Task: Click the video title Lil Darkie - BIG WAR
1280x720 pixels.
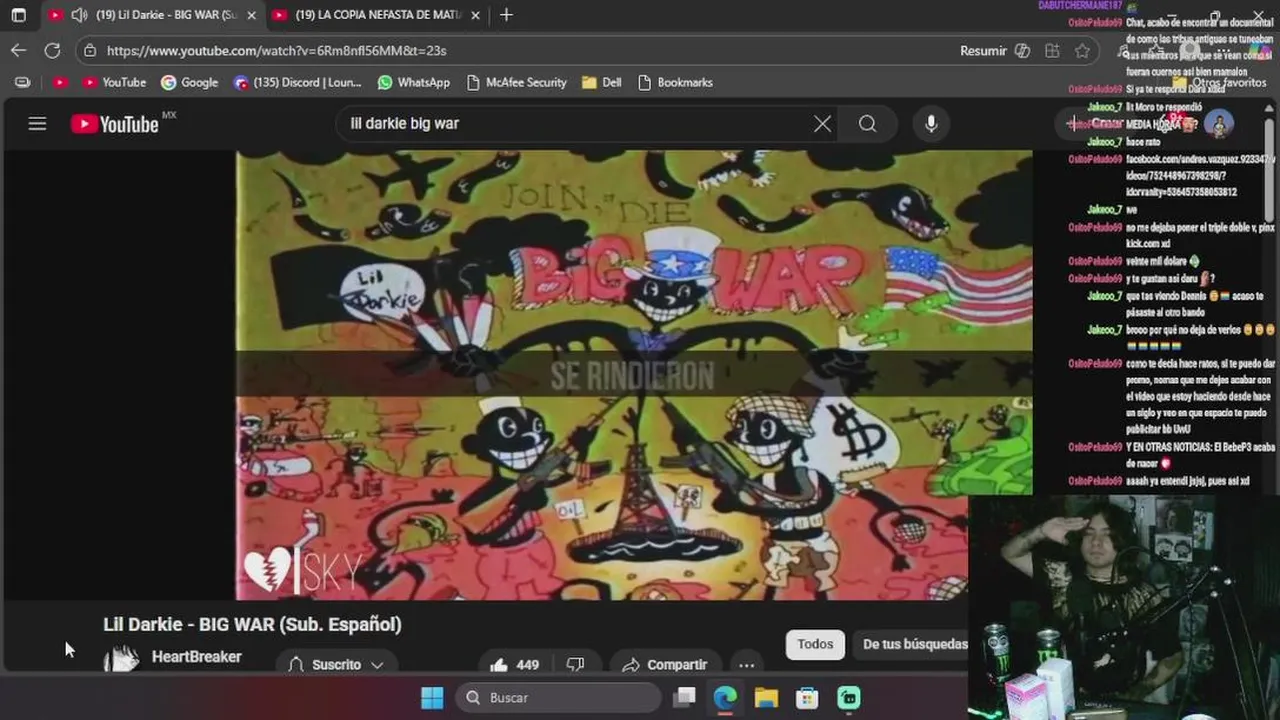Action: tap(252, 624)
